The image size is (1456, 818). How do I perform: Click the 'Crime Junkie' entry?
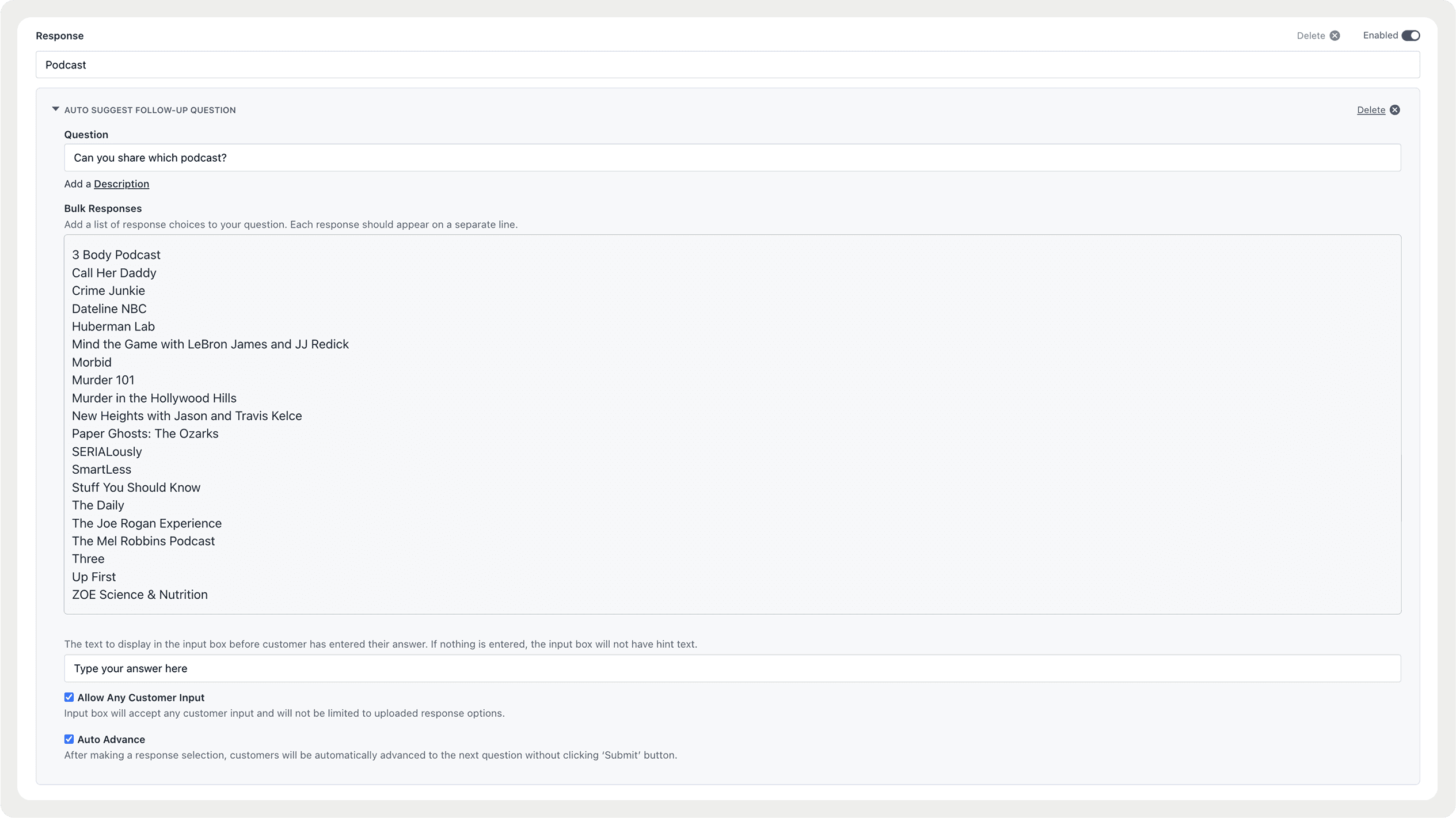[108, 291]
